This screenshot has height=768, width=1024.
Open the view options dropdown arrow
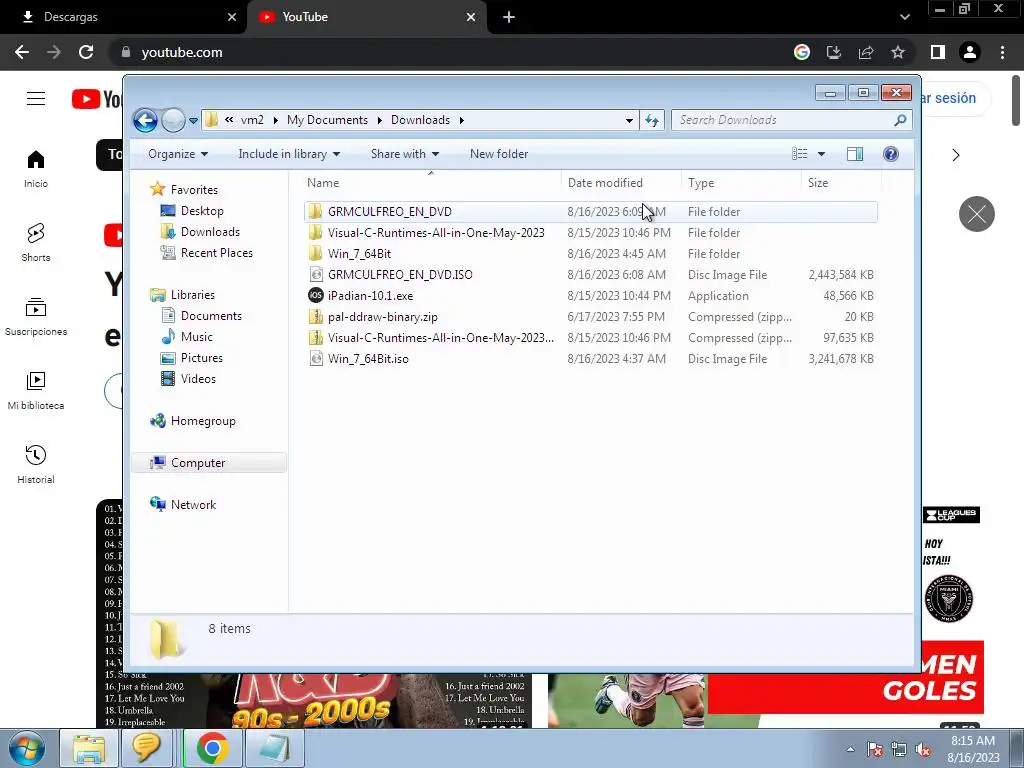point(822,154)
